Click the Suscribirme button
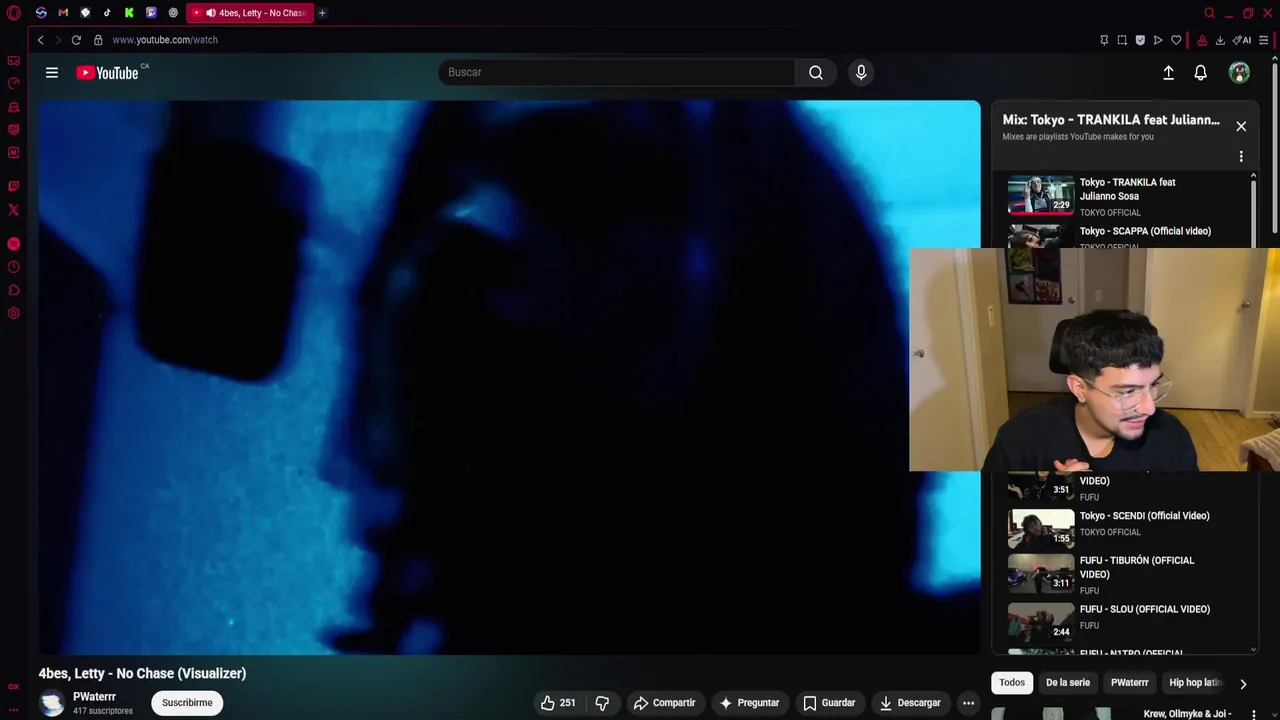Viewport: 1280px width, 720px height. (x=187, y=703)
